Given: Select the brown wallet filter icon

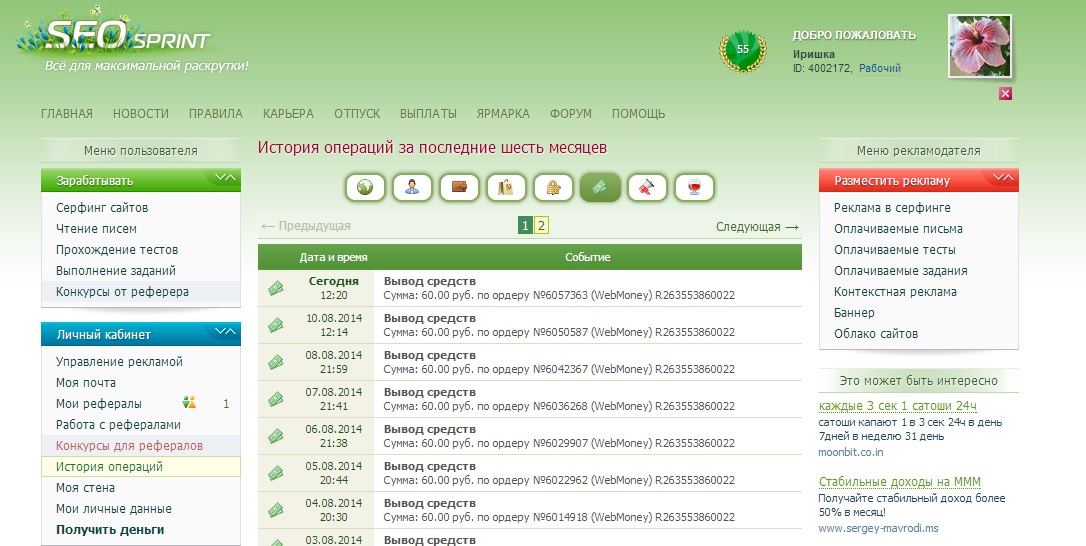Looking at the screenshot, I should [459, 187].
